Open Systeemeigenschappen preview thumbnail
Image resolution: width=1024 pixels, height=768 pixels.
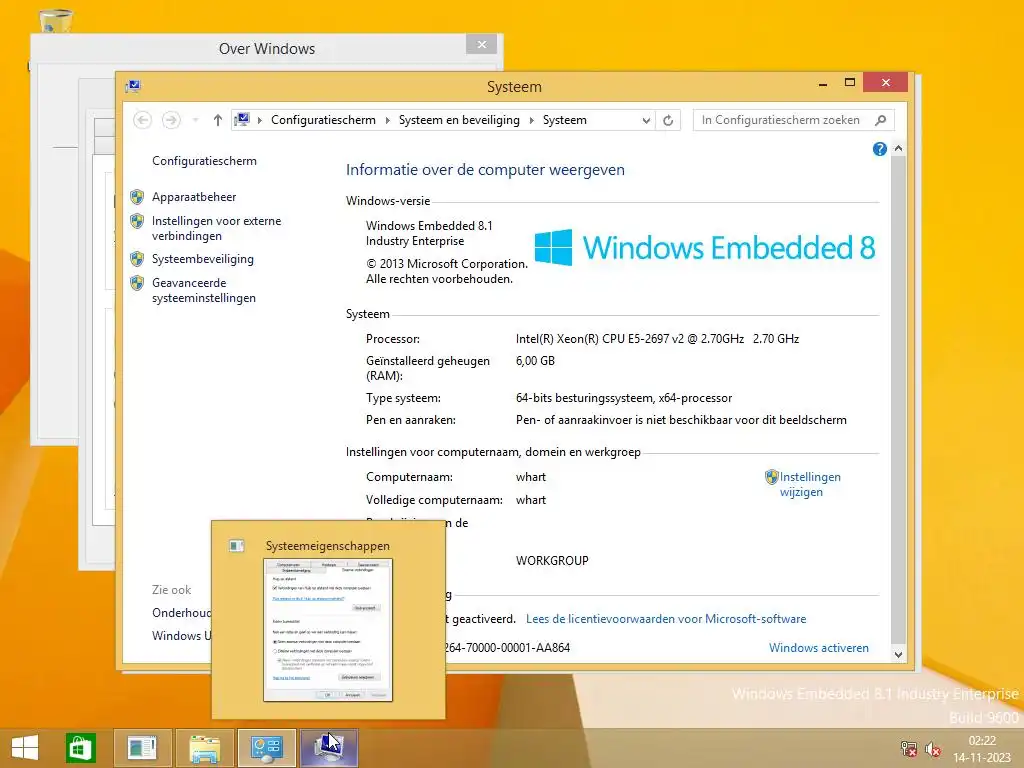[x=328, y=630]
